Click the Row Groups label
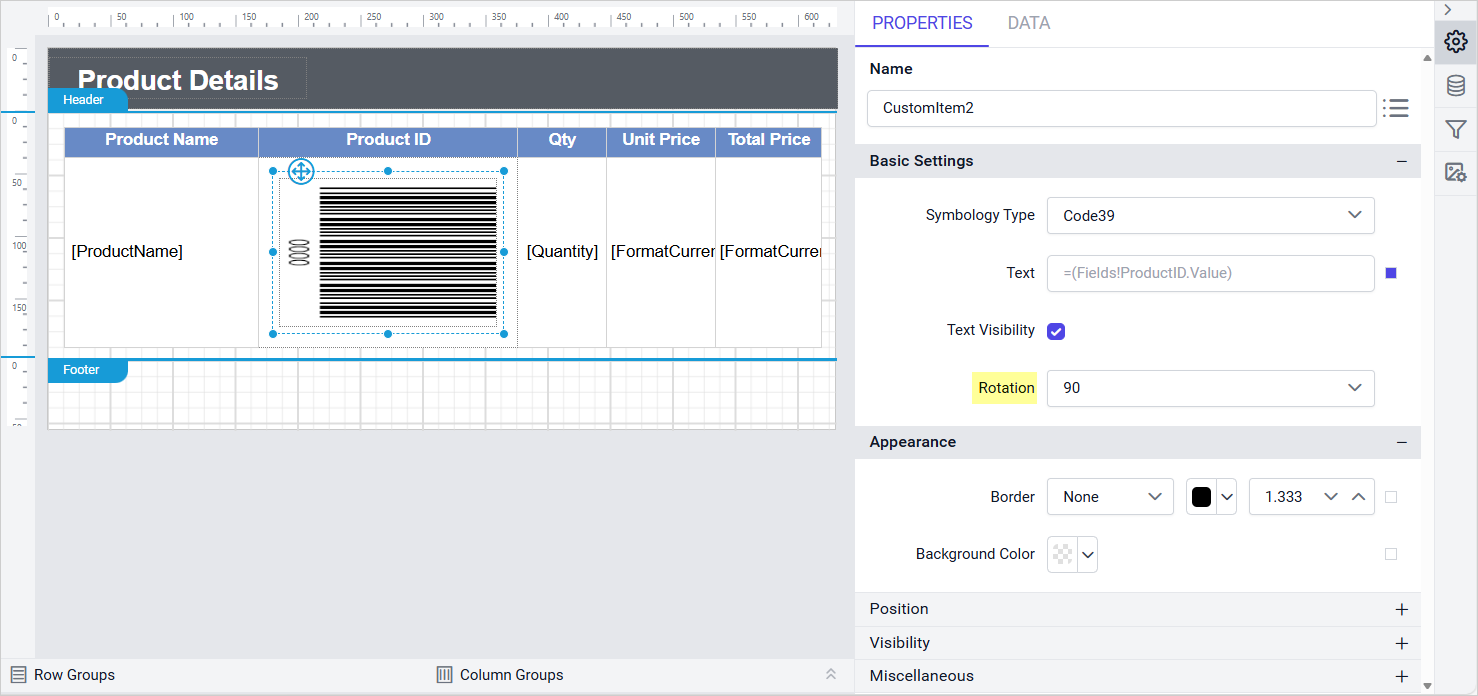 (x=74, y=675)
